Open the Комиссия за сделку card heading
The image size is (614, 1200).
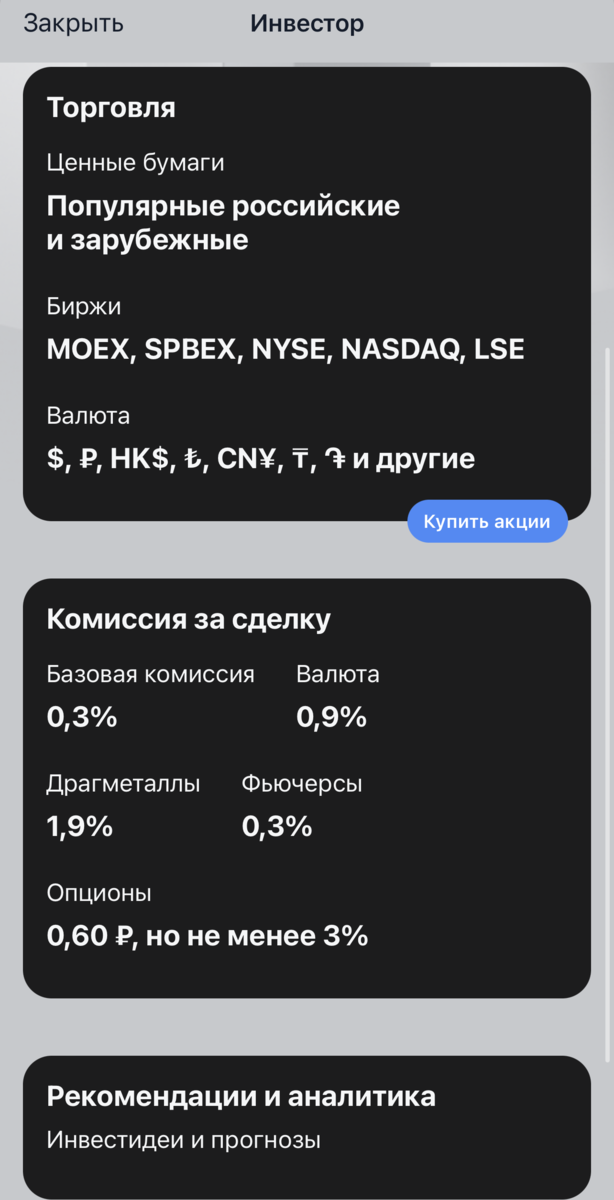pyautogui.click(x=189, y=619)
